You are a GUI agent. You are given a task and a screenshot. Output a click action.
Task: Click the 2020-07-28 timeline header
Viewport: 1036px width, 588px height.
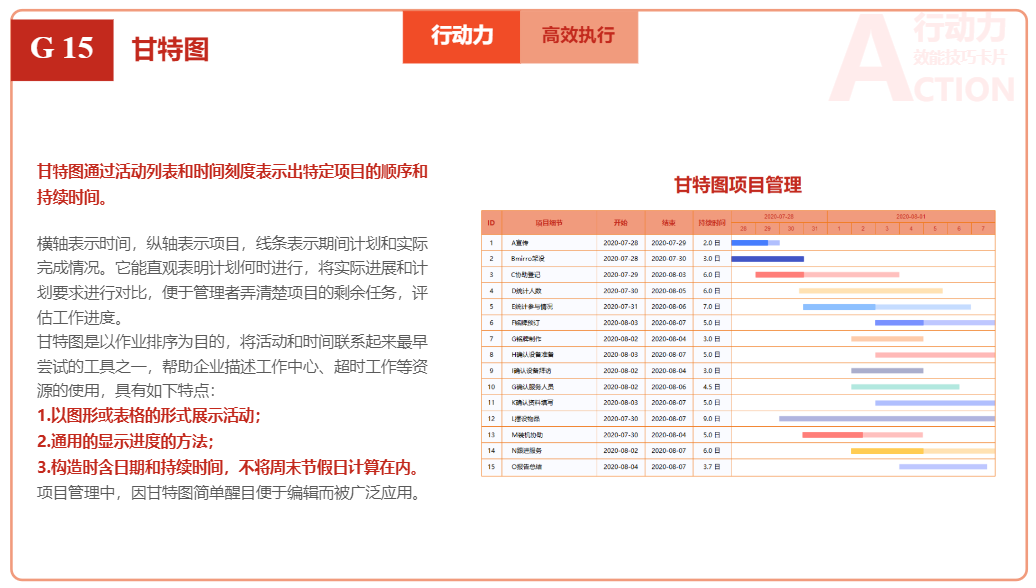pos(778,216)
